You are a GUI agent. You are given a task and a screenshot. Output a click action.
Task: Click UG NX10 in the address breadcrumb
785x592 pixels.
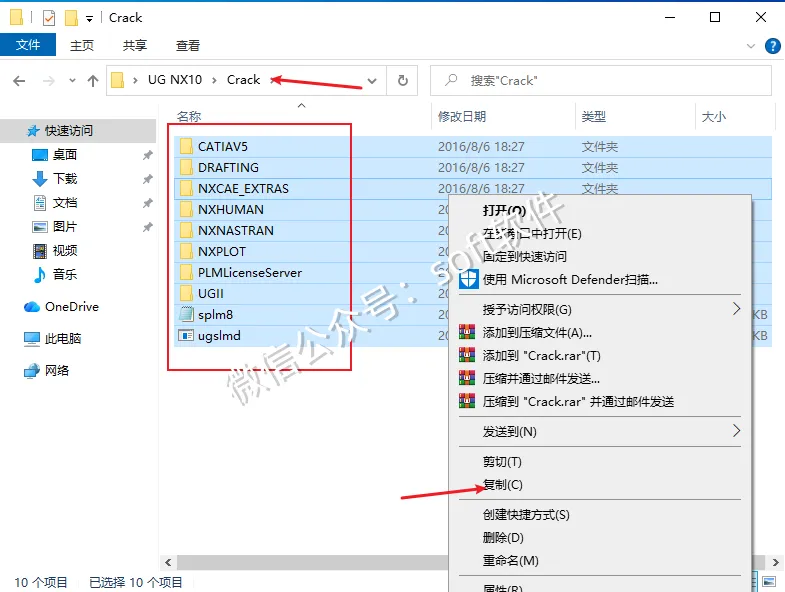tap(175, 80)
